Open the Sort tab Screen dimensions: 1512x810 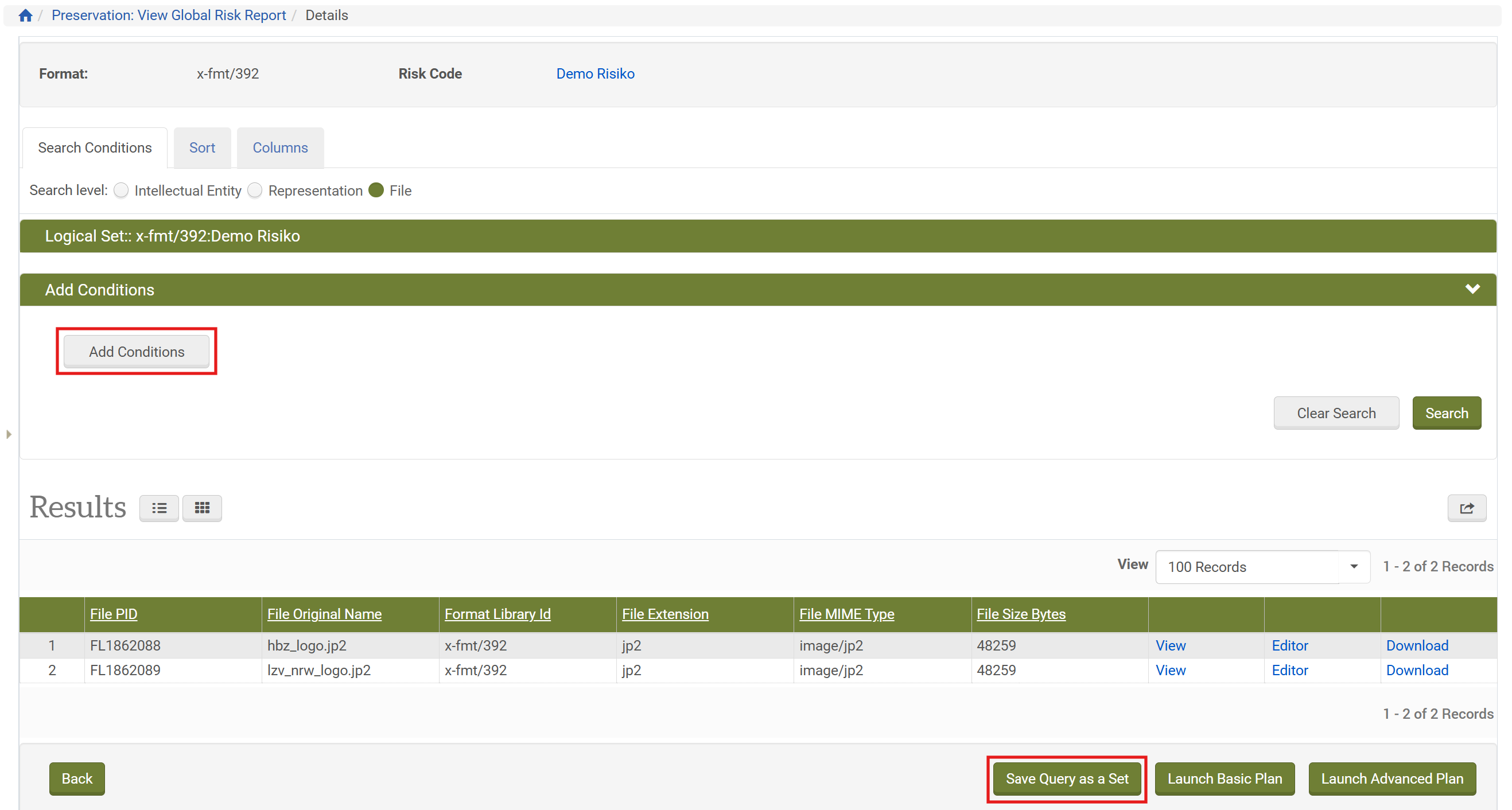202,148
